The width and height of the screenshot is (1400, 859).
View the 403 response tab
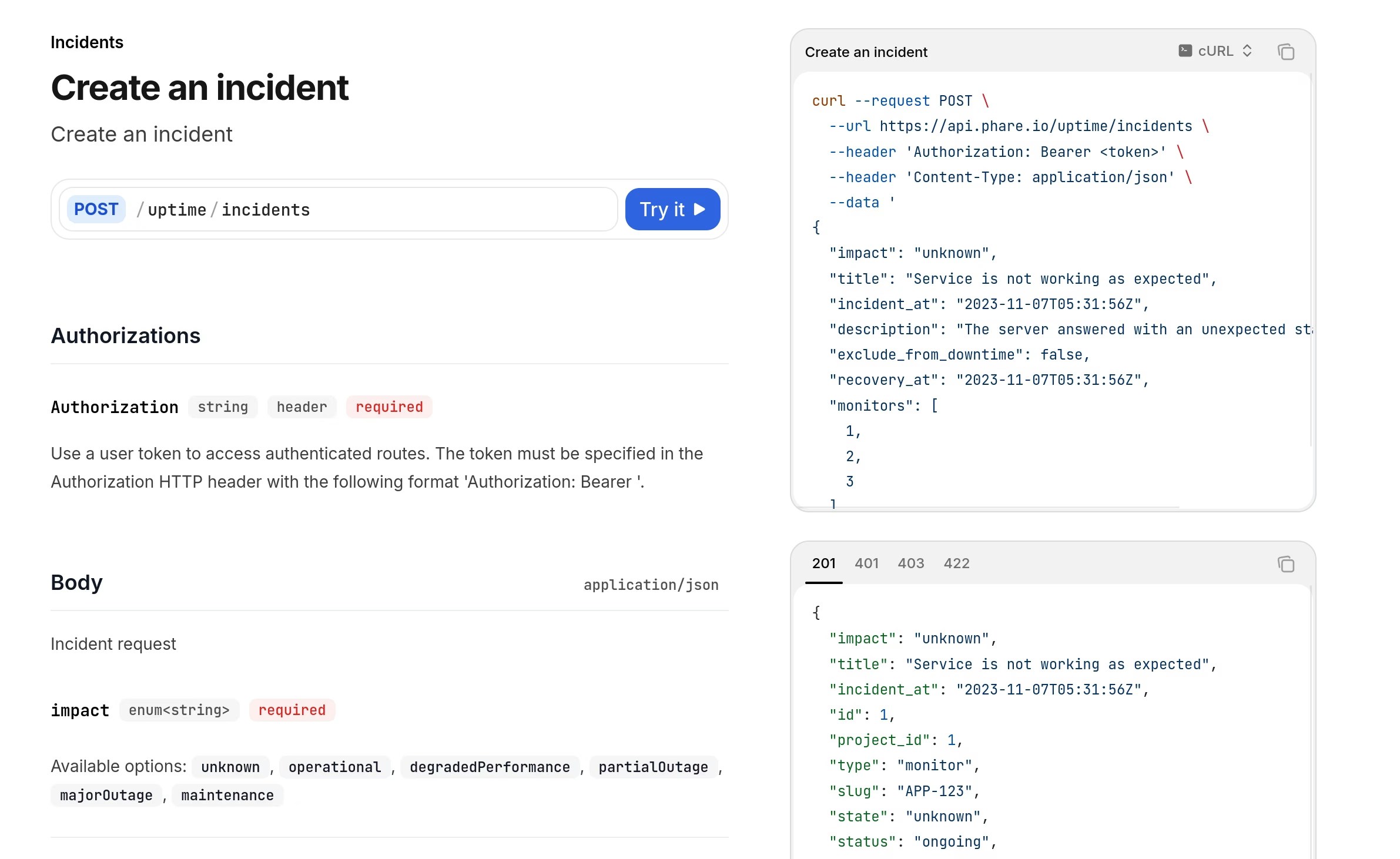910,563
